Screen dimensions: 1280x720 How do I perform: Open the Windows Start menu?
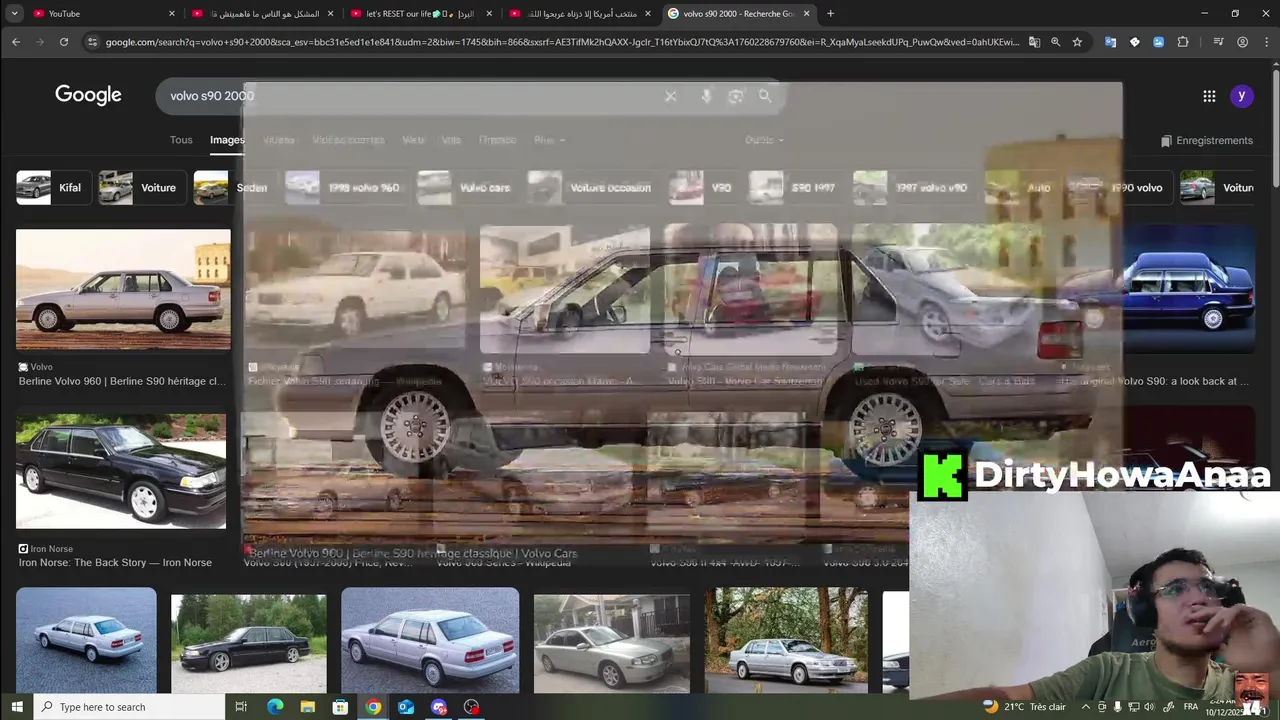16,707
